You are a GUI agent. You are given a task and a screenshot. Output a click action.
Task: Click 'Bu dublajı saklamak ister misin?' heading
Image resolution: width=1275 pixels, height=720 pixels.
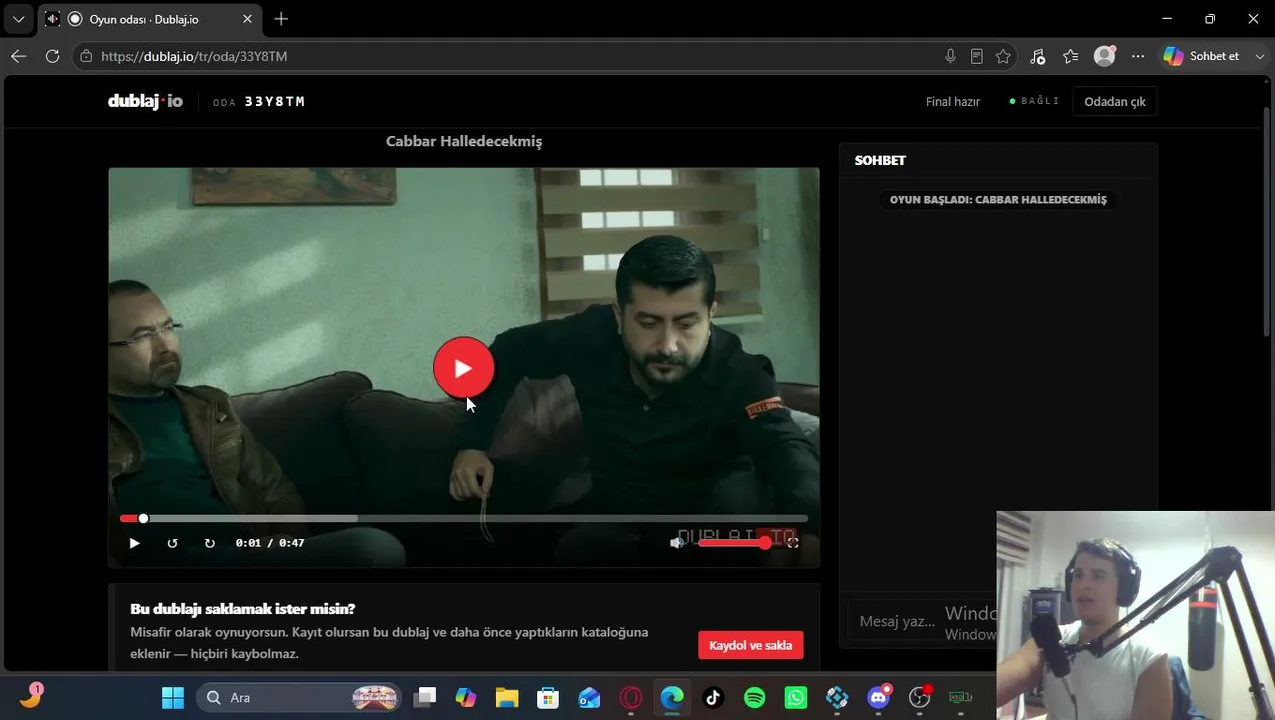pos(243,608)
